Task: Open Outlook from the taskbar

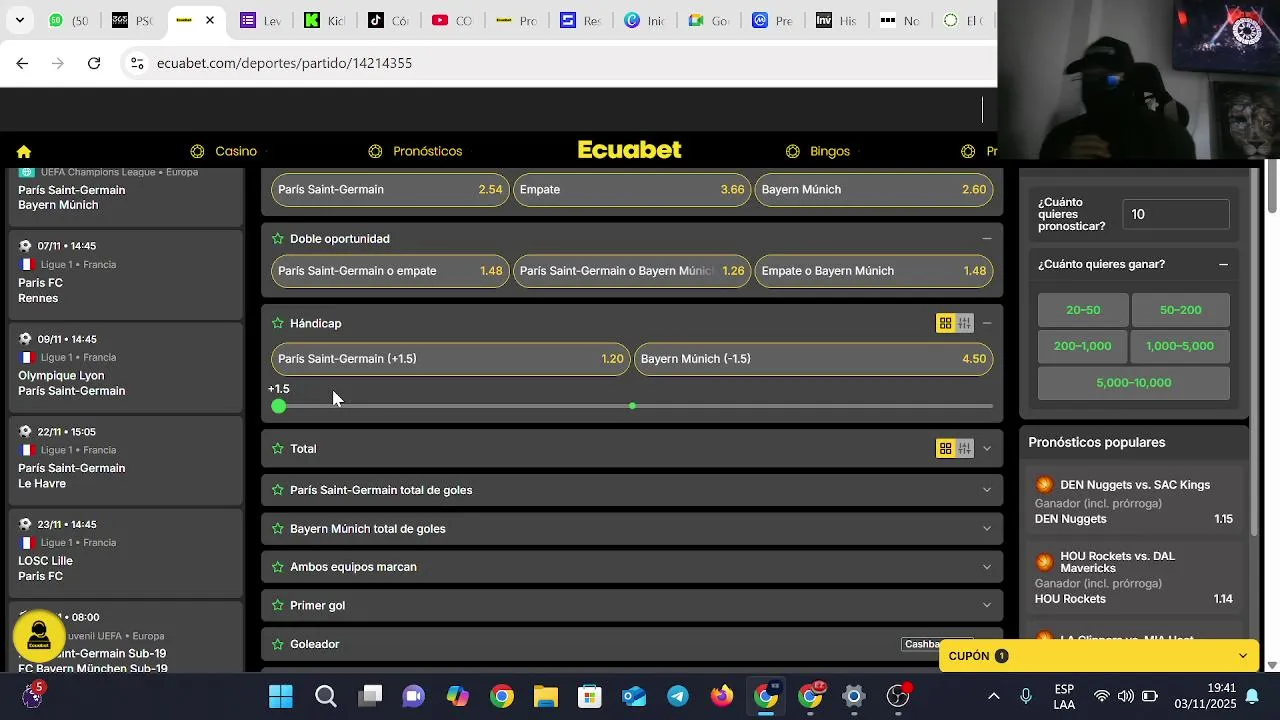Action: pyautogui.click(x=634, y=696)
